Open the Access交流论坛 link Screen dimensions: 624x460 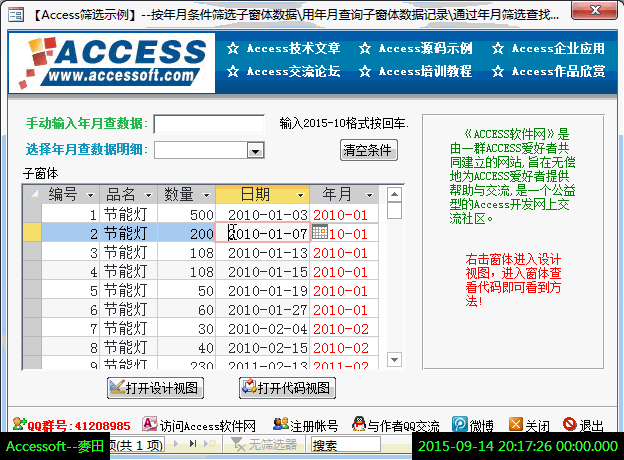(x=284, y=72)
